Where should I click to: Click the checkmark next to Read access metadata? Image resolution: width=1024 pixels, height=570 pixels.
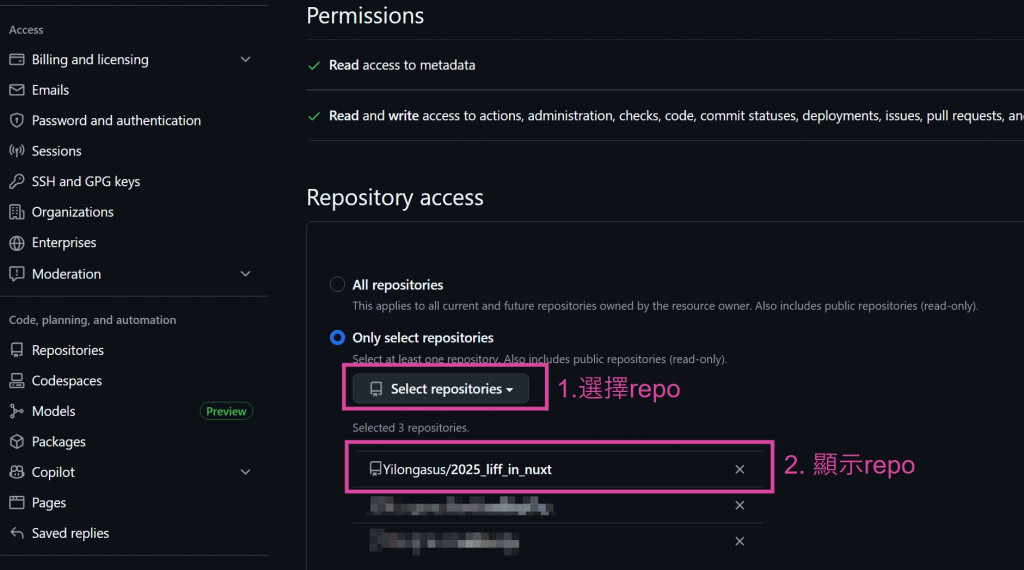(x=314, y=65)
